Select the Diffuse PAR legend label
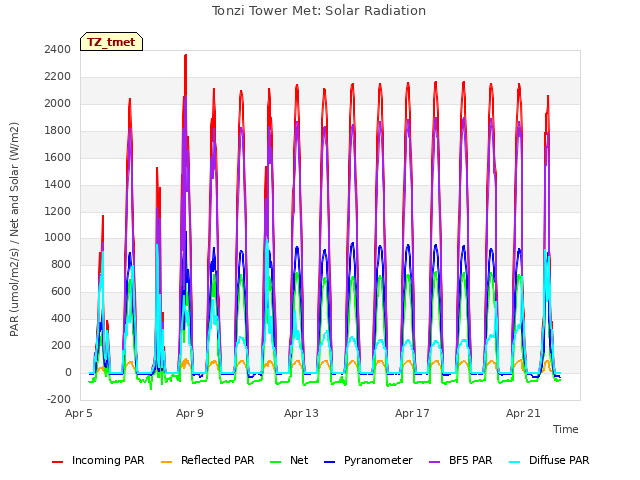This screenshot has width=640, height=480. tap(559, 460)
